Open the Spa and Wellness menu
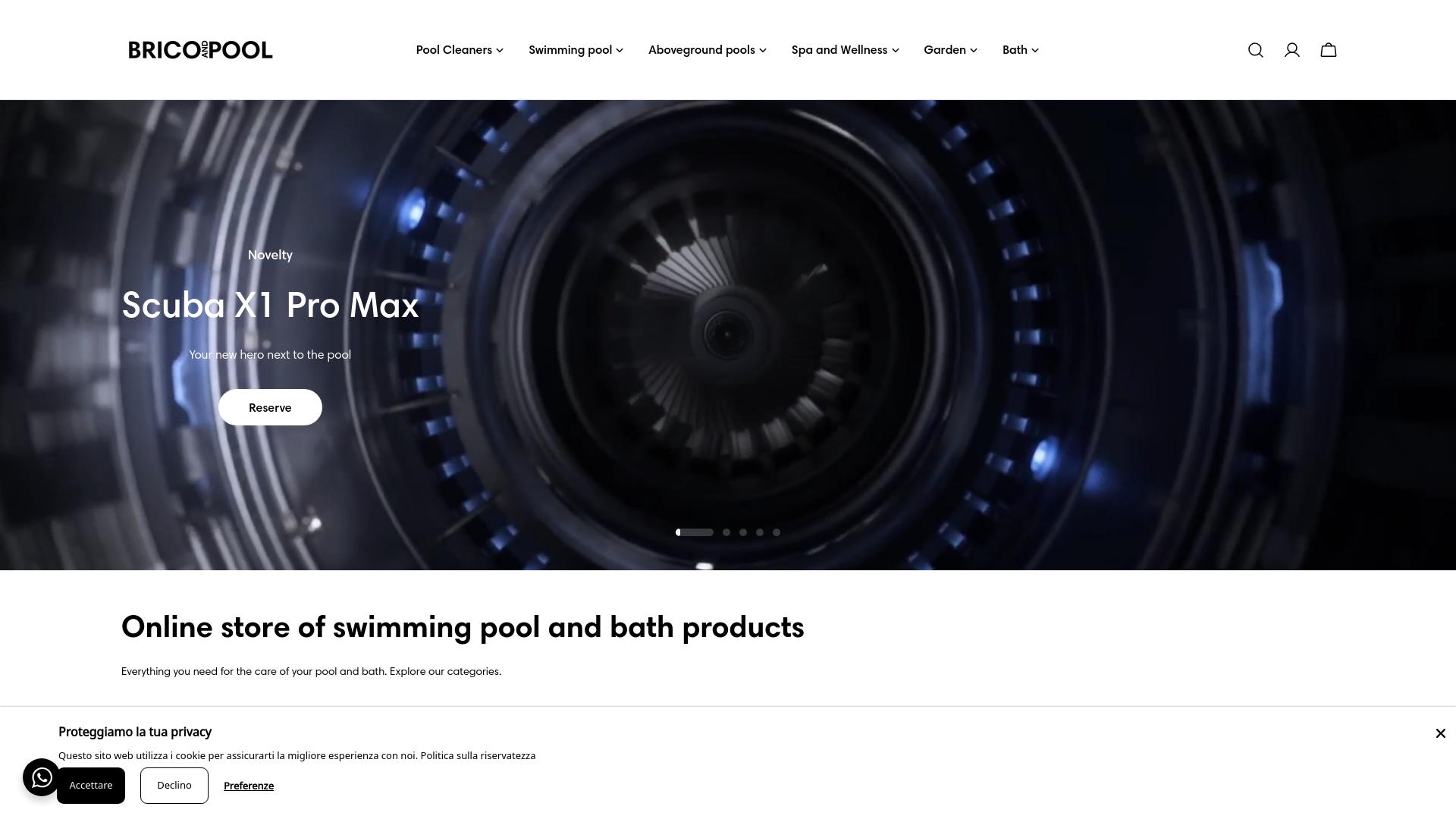1456x819 pixels. (x=846, y=50)
